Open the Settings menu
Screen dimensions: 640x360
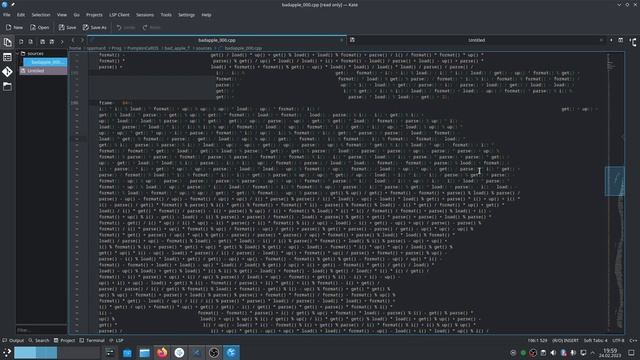(x=187, y=15)
